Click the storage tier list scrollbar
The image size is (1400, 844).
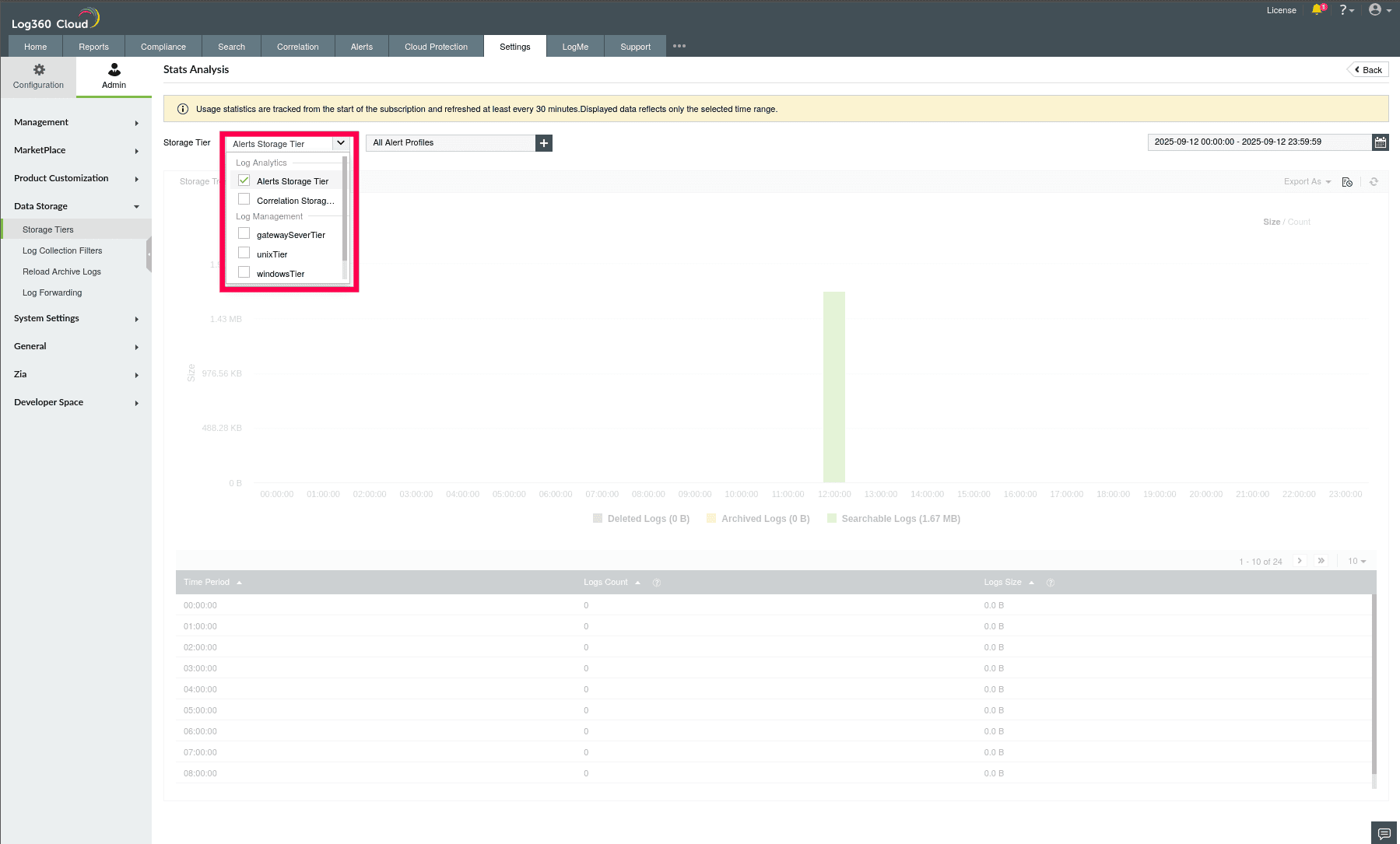(x=345, y=208)
